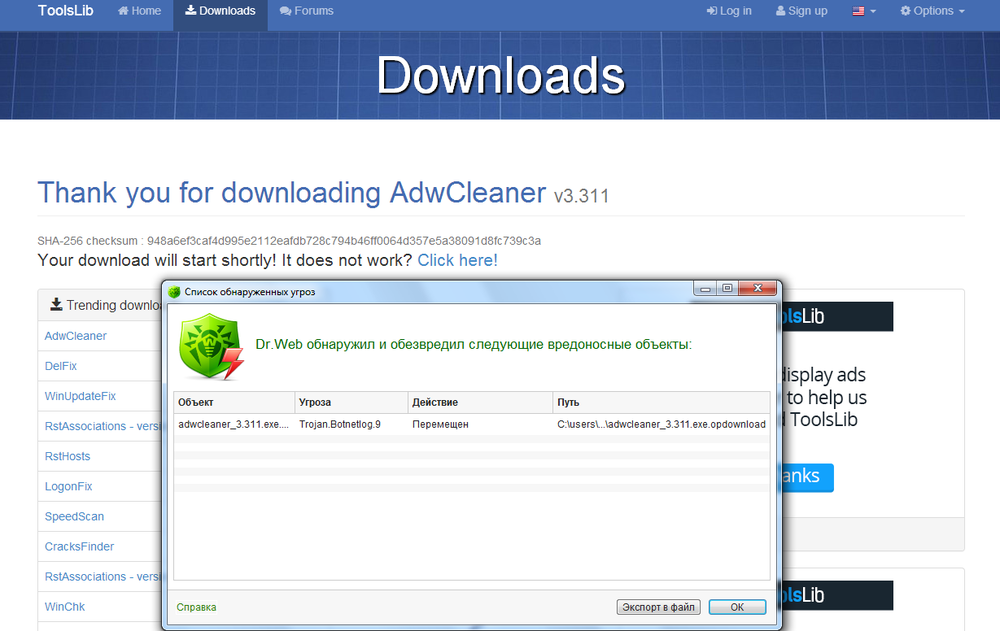Click the ToolsLib brand logo
Image resolution: width=1000 pixels, height=631 pixels.
(x=66, y=11)
